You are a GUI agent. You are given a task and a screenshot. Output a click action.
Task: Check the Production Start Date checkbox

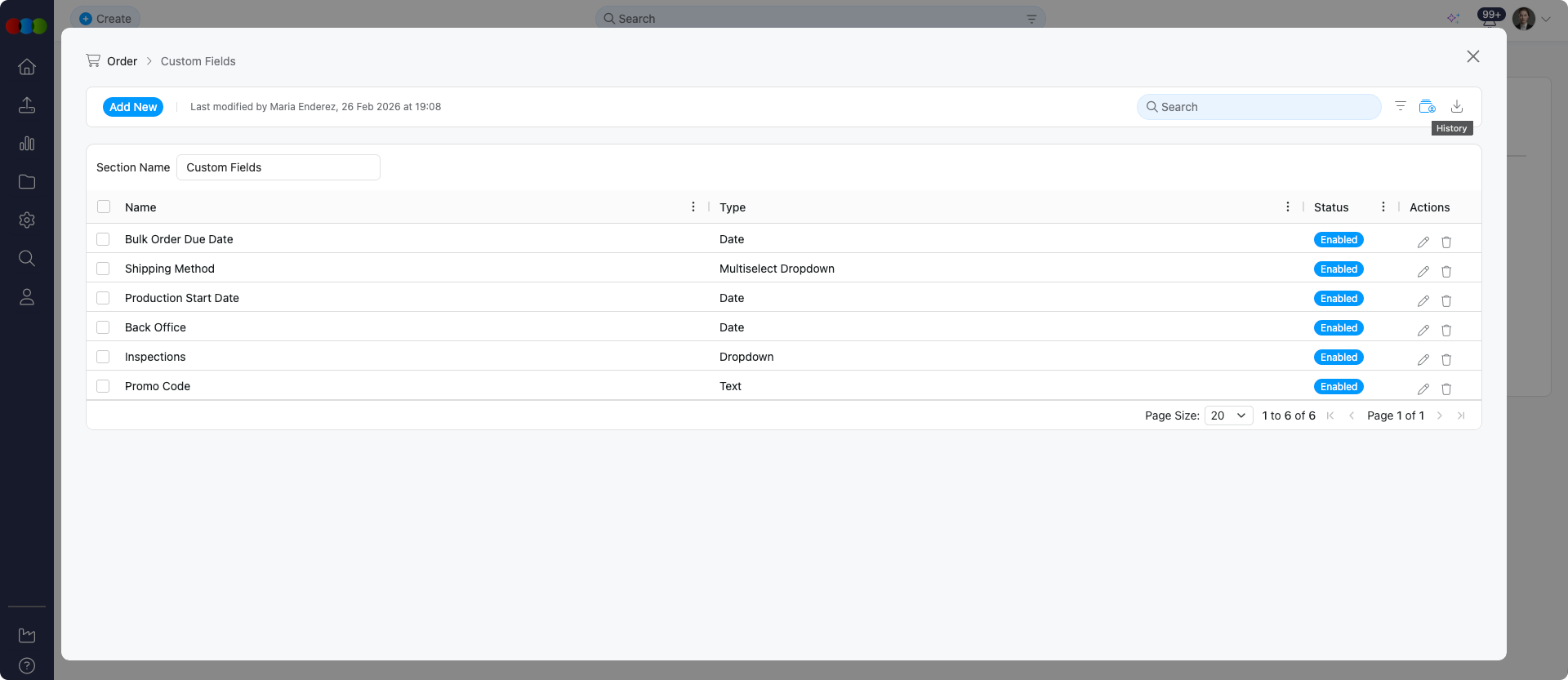pos(103,298)
